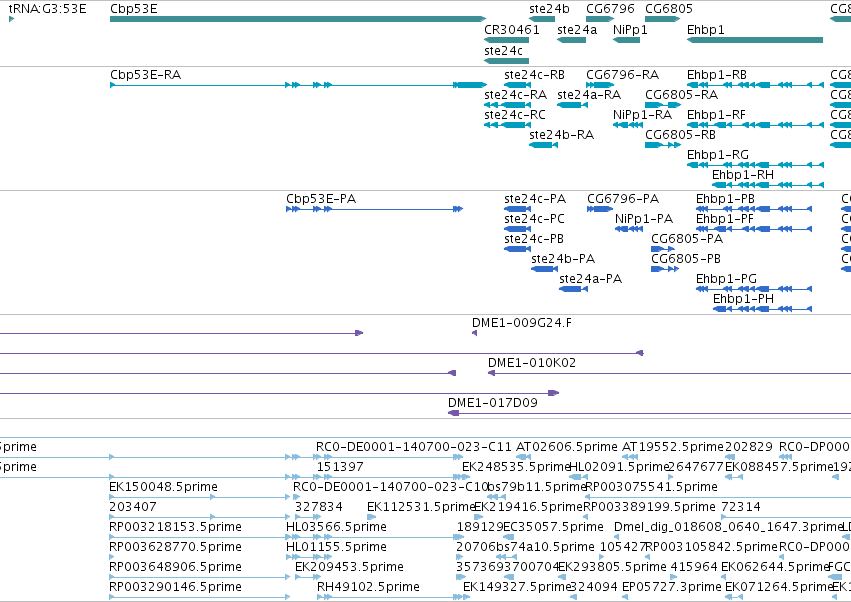Open protein NiPp1-PA
The width and height of the screenshot is (851, 602).
628,229
